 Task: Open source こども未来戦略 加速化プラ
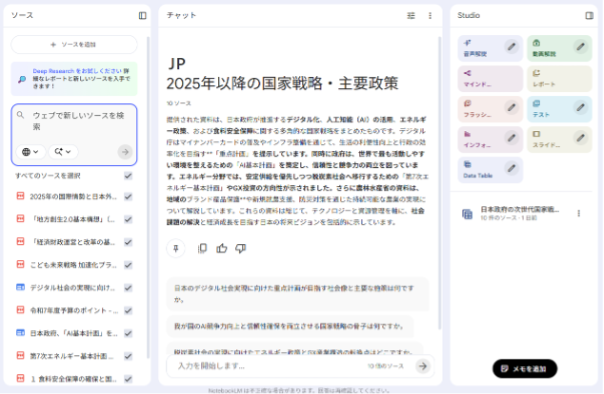tap(73, 265)
